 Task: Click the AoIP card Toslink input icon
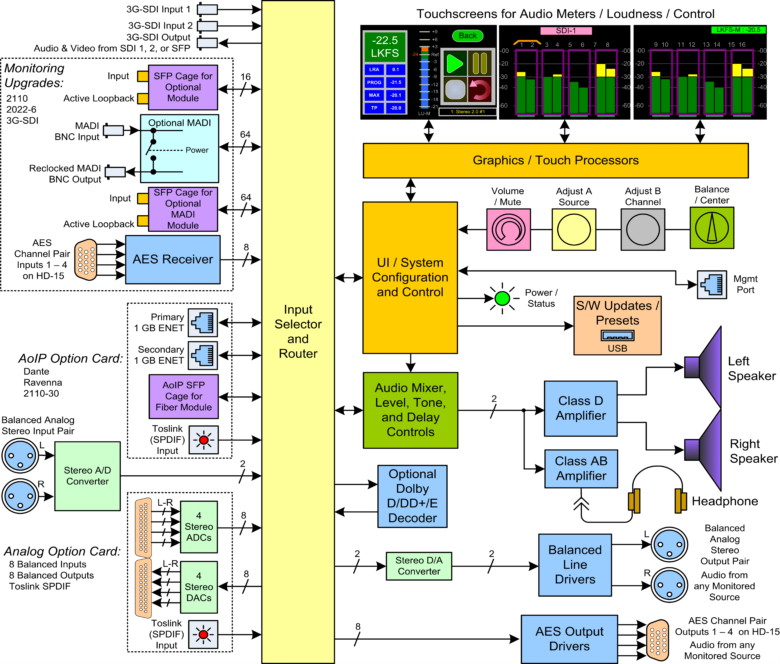click(203, 440)
